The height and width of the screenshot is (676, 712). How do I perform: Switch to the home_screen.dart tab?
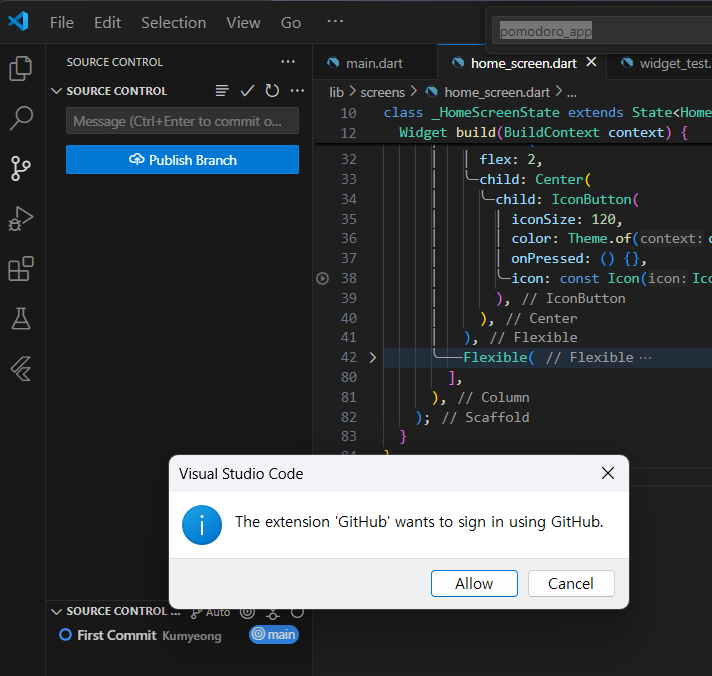524,63
